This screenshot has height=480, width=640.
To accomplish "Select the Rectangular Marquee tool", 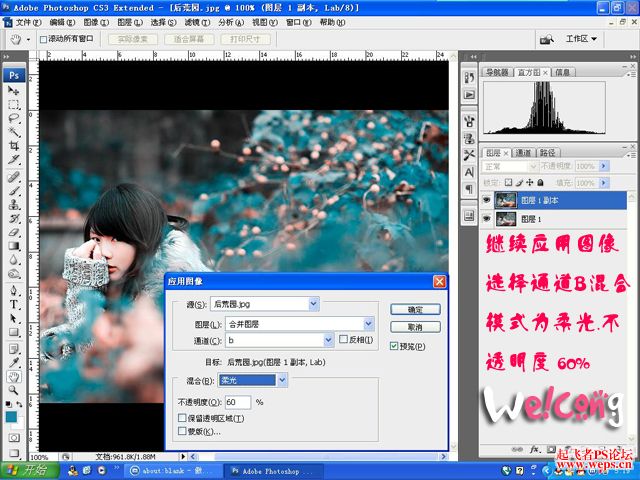I will click(14, 104).
